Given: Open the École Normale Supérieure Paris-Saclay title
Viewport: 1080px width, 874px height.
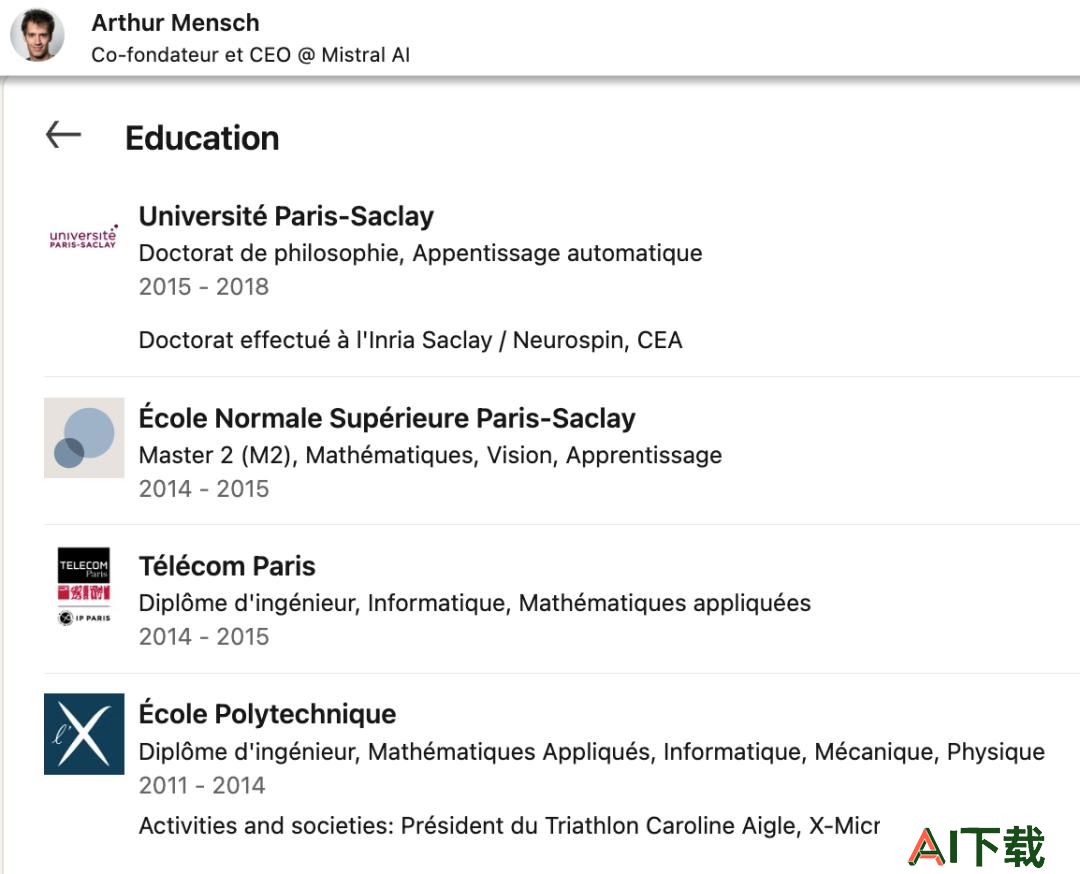Looking at the screenshot, I should point(387,418).
